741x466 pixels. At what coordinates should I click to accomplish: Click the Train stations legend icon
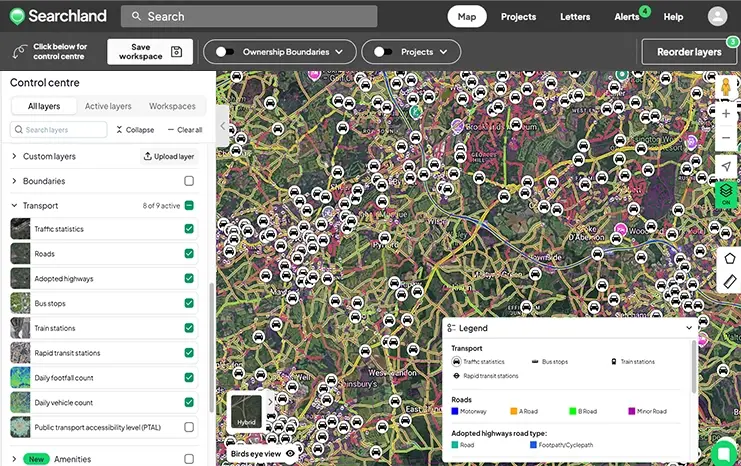tap(614, 362)
